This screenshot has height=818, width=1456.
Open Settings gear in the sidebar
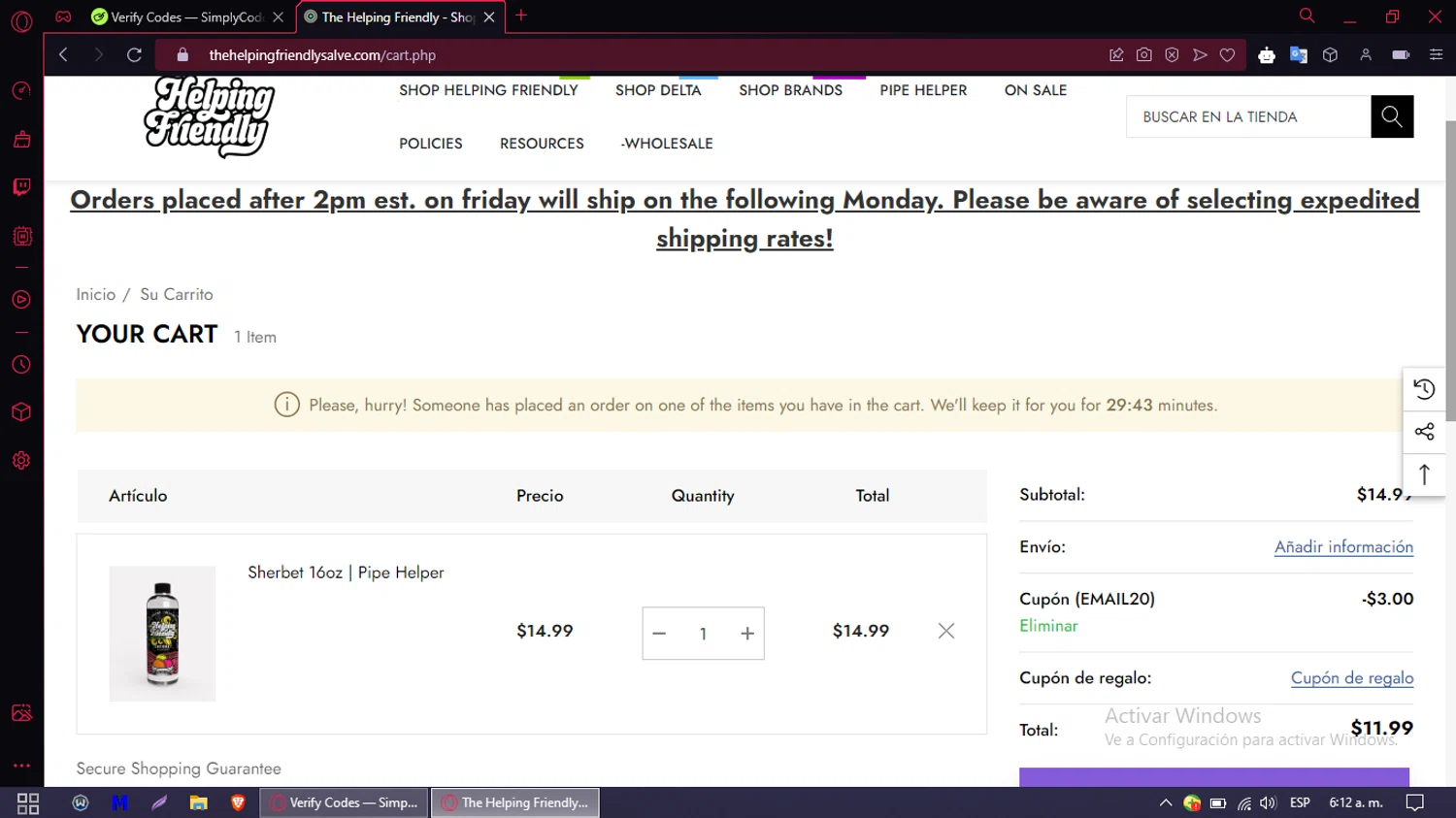21,461
